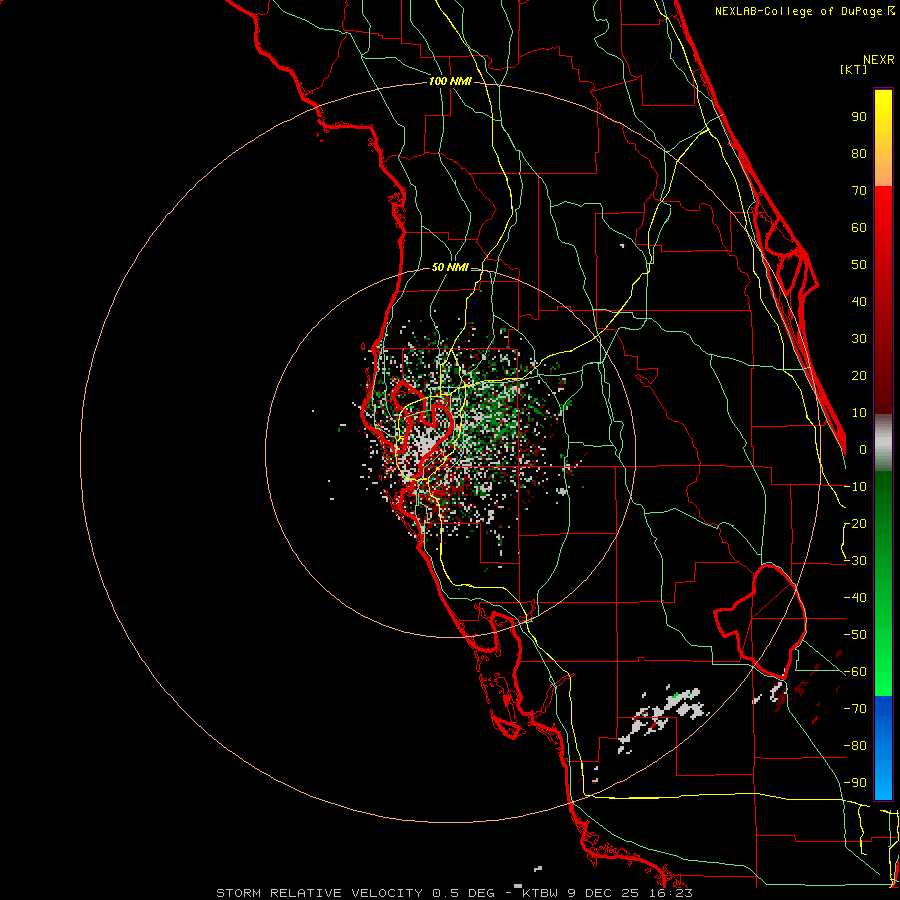The image size is (900, 900).
Task: Click the -90 knot scale label
Action: (855, 783)
